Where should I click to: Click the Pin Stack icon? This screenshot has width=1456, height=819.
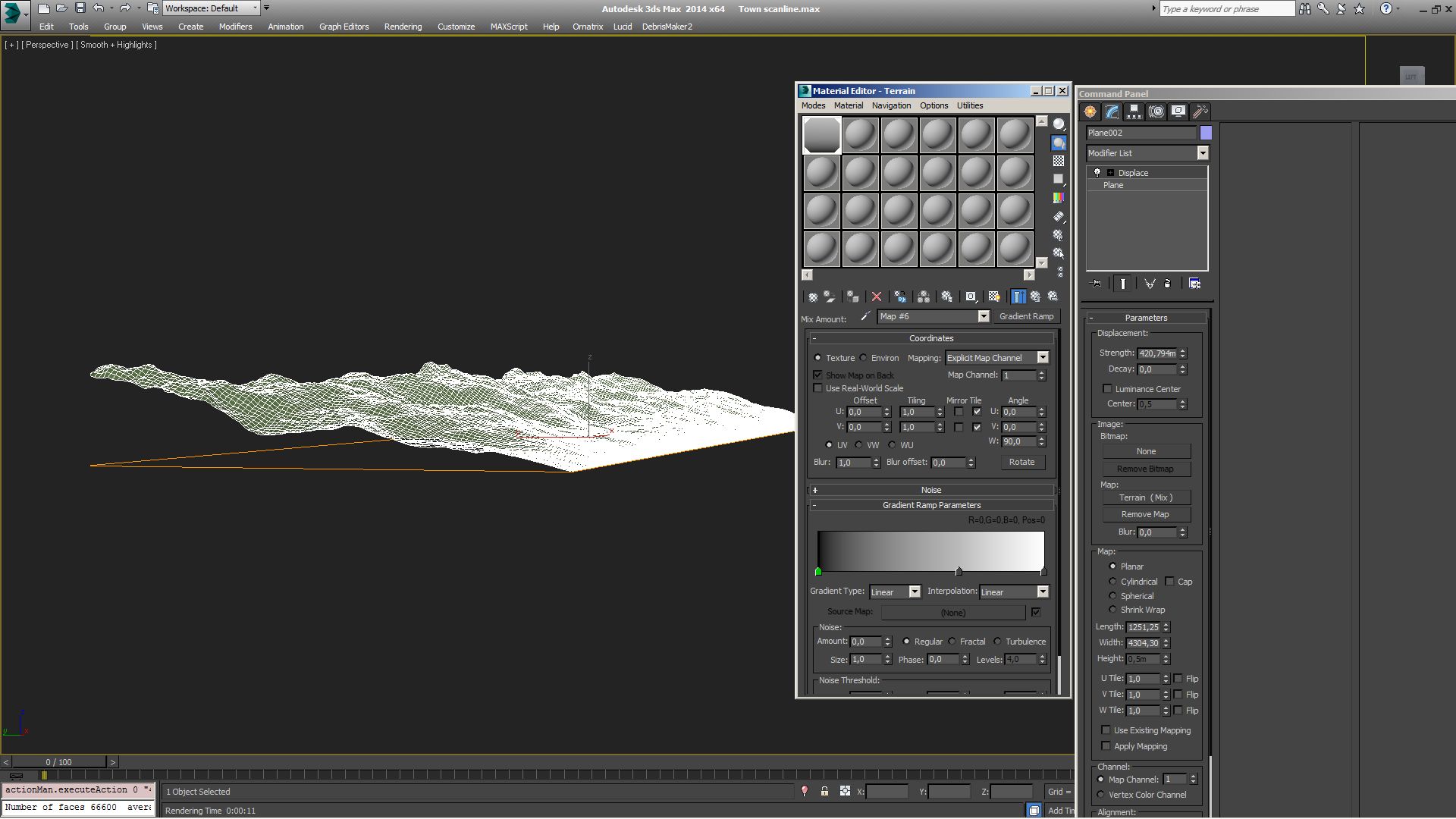pos(1097,284)
